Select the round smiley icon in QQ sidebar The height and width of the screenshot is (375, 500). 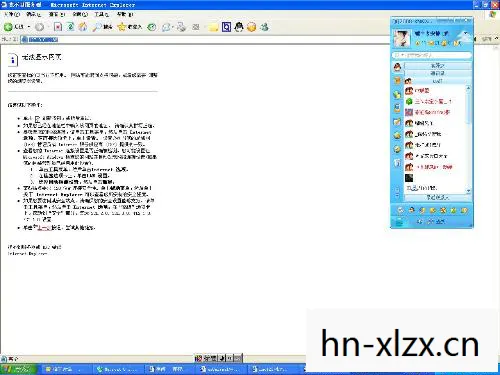[x=397, y=149]
